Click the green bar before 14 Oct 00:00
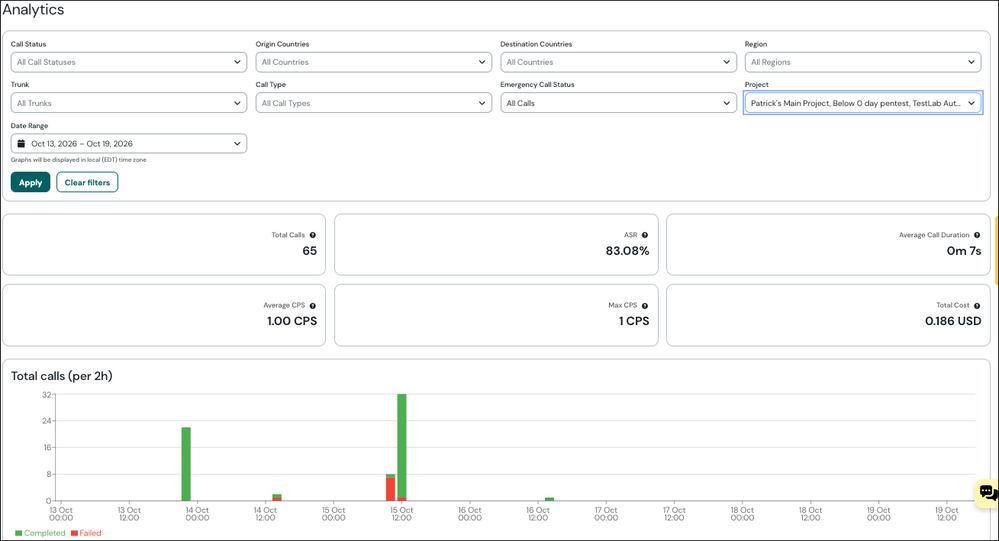Viewport: 999px width, 541px height. point(186,464)
